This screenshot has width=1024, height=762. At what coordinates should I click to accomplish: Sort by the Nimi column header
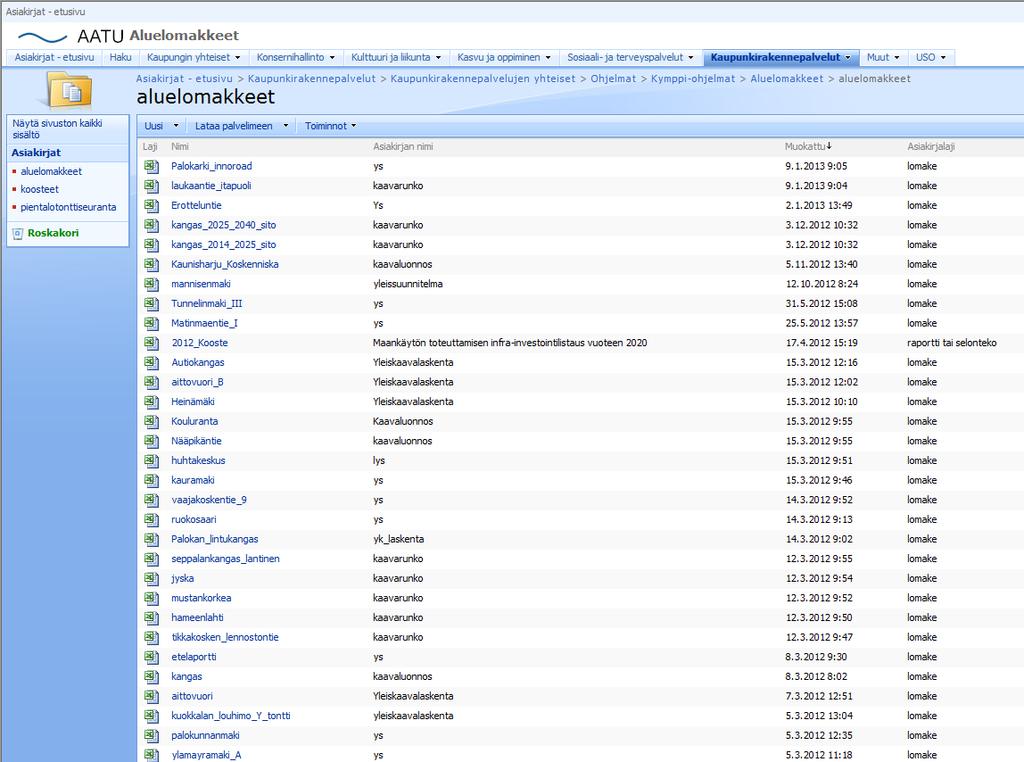(x=180, y=147)
